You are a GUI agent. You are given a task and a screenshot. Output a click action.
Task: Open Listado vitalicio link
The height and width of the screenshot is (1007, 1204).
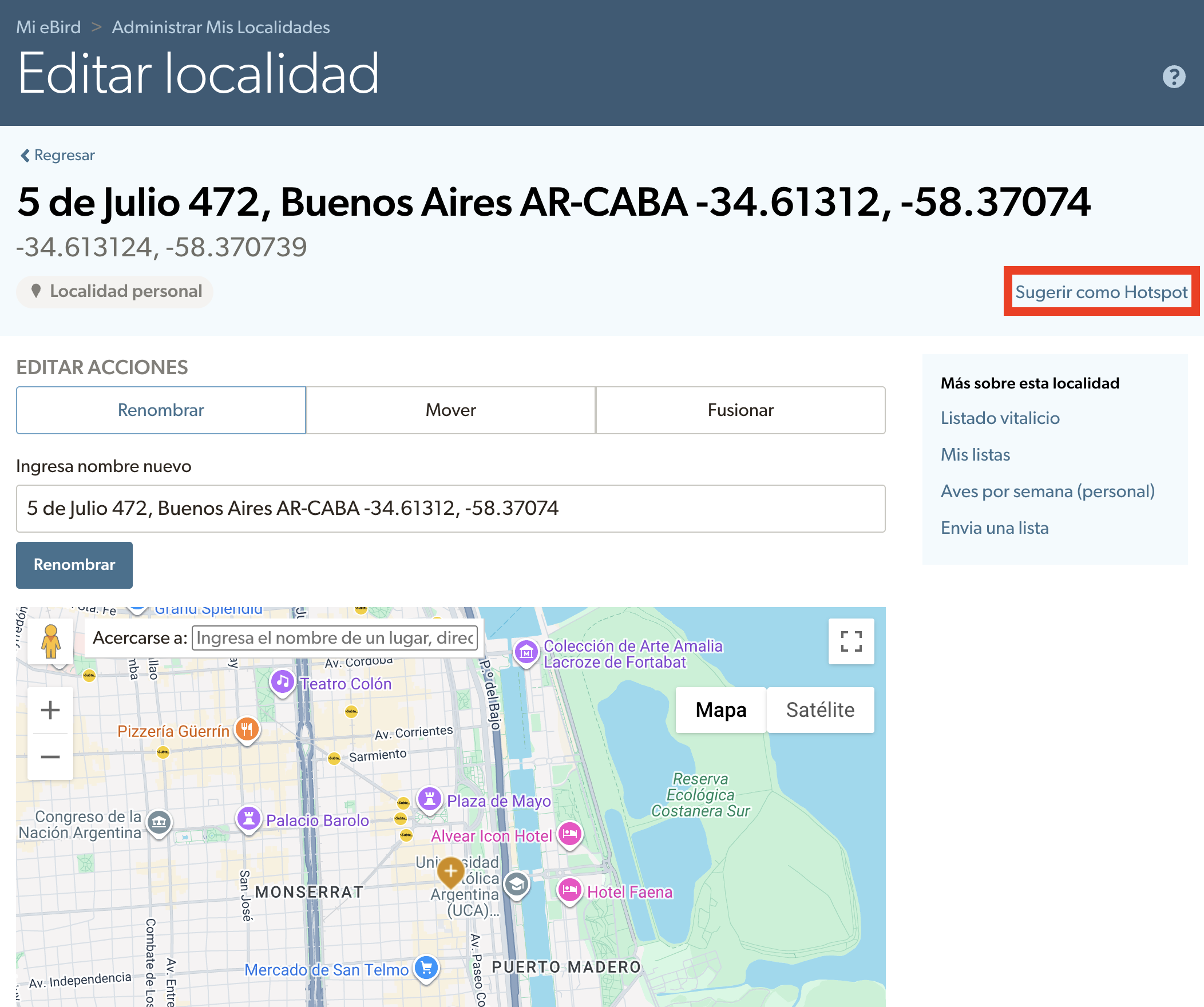tap(1000, 418)
